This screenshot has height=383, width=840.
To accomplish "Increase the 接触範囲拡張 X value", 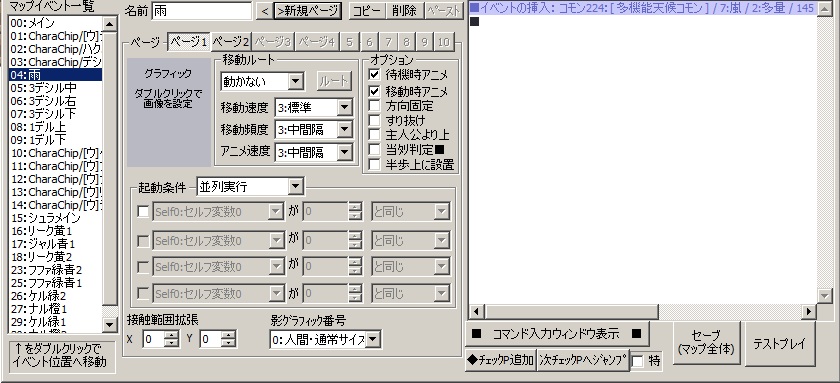I will pyautogui.click(x=171, y=335).
